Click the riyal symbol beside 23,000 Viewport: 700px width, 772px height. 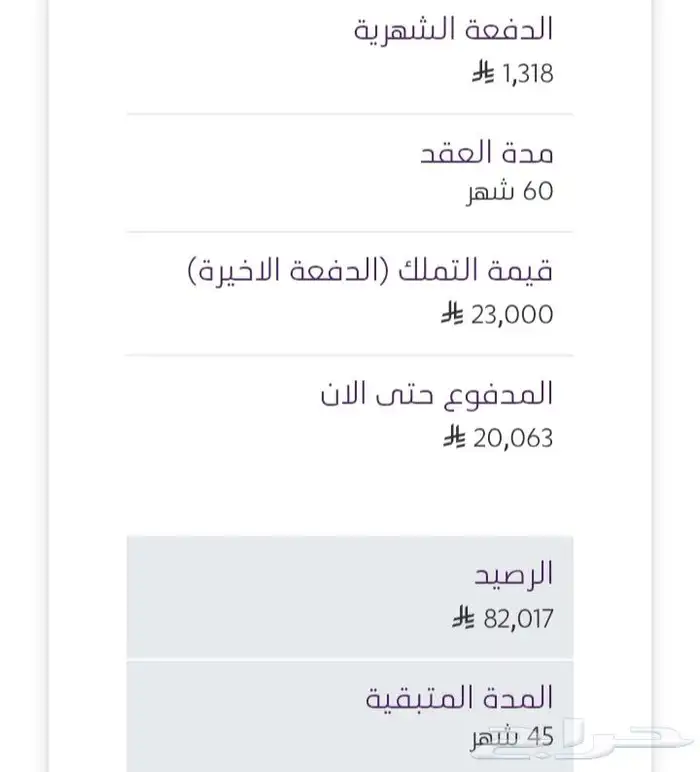coord(452,315)
